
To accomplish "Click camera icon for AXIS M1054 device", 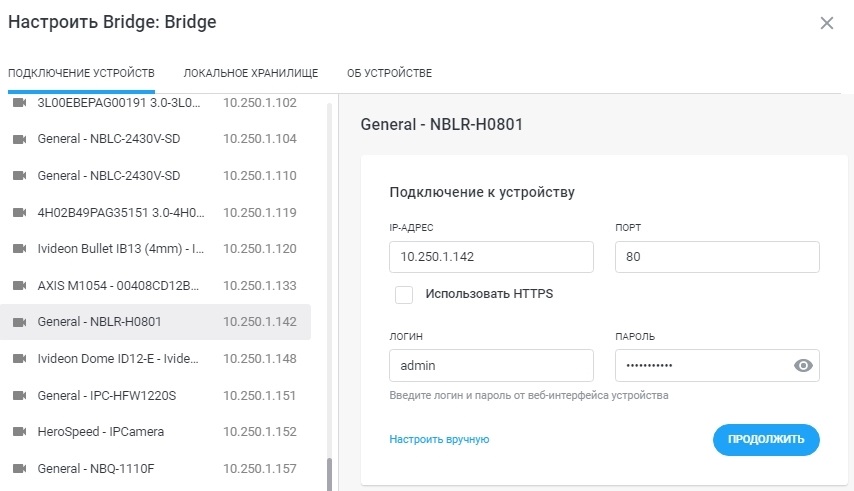I will click(x=20, y=285).
